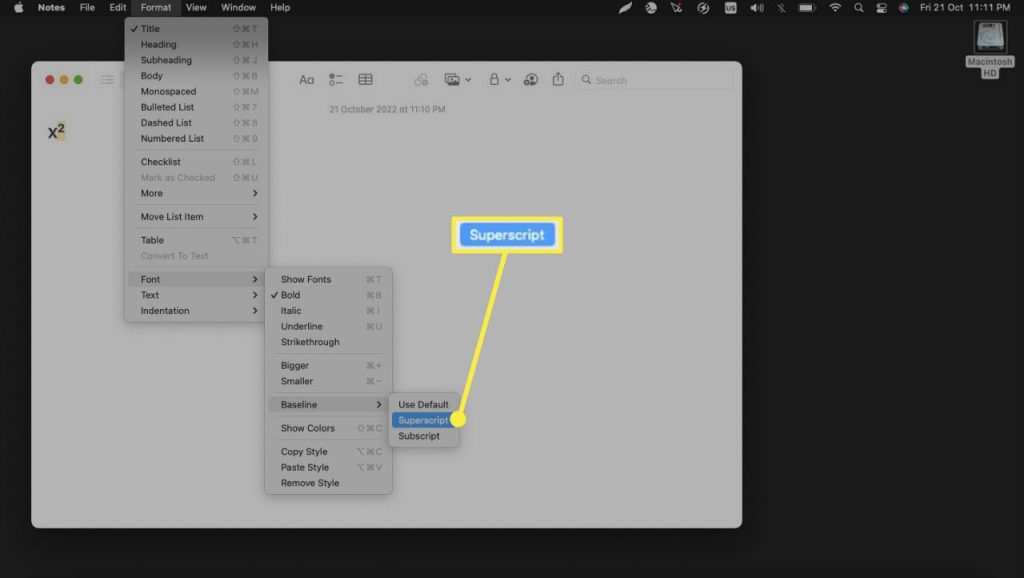Viewport: 1024px width, 578px height.
Task: Toggle the checked Bold option
Action: coord(328,295)
